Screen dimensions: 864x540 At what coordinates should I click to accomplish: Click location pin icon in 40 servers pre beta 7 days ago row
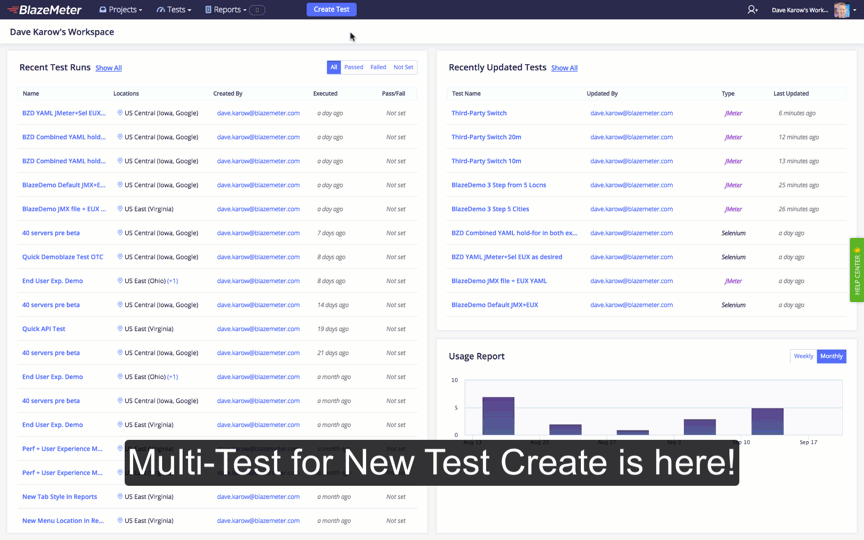[120, 233]
